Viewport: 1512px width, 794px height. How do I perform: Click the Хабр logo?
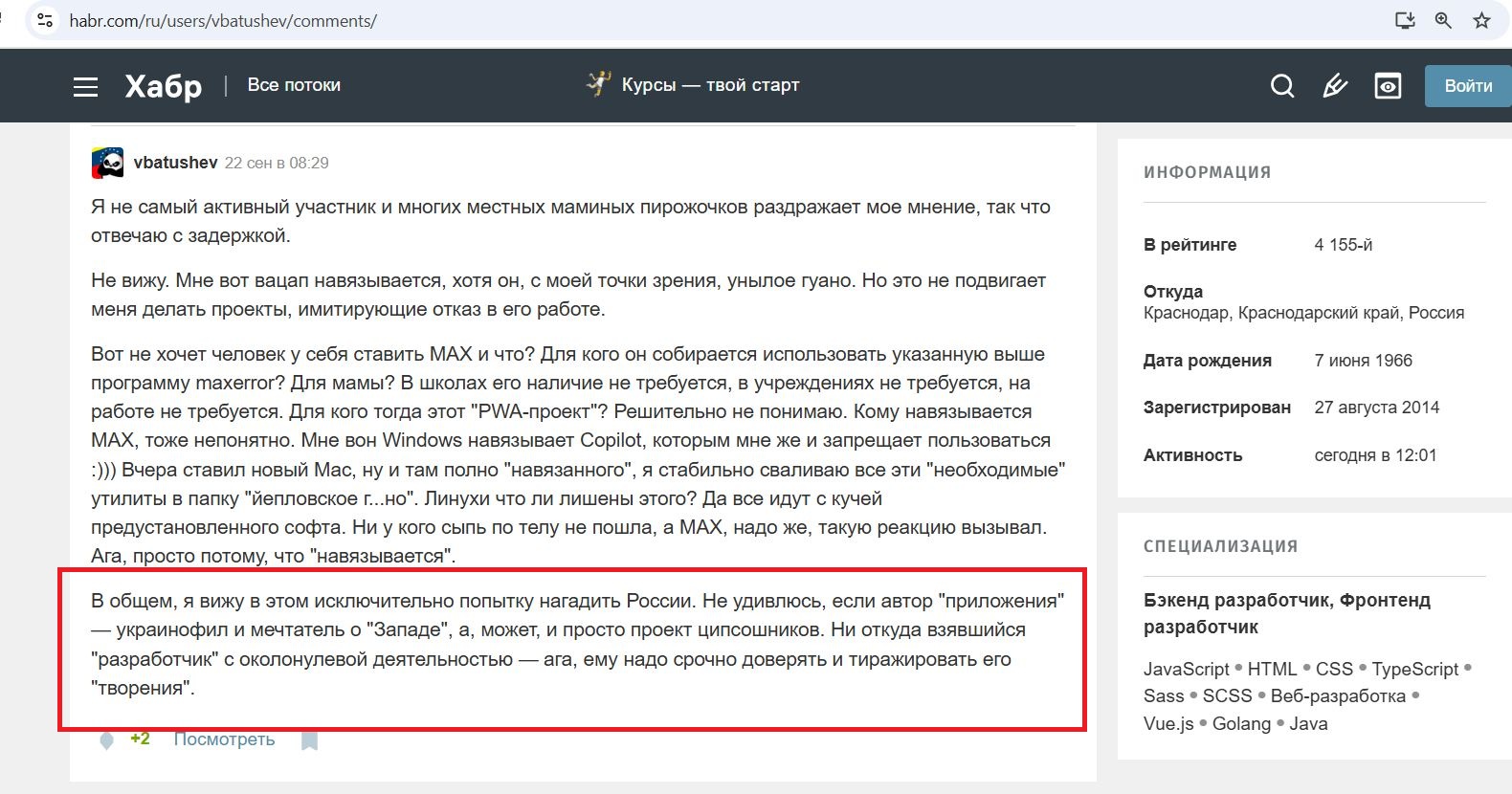[164, 86]
